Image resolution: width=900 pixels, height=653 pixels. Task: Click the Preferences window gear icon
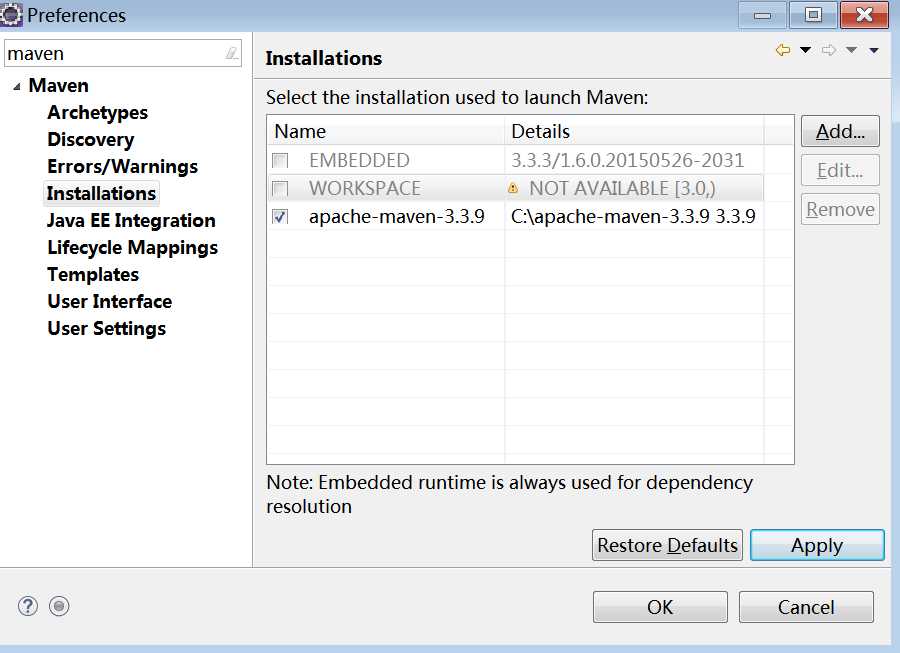tap(11, 14)
